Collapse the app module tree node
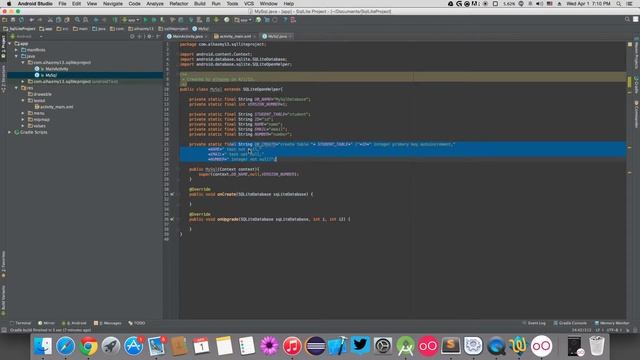The height and width of the screenshot is (360, 640). pyautogui.click(x=10, y=44)
